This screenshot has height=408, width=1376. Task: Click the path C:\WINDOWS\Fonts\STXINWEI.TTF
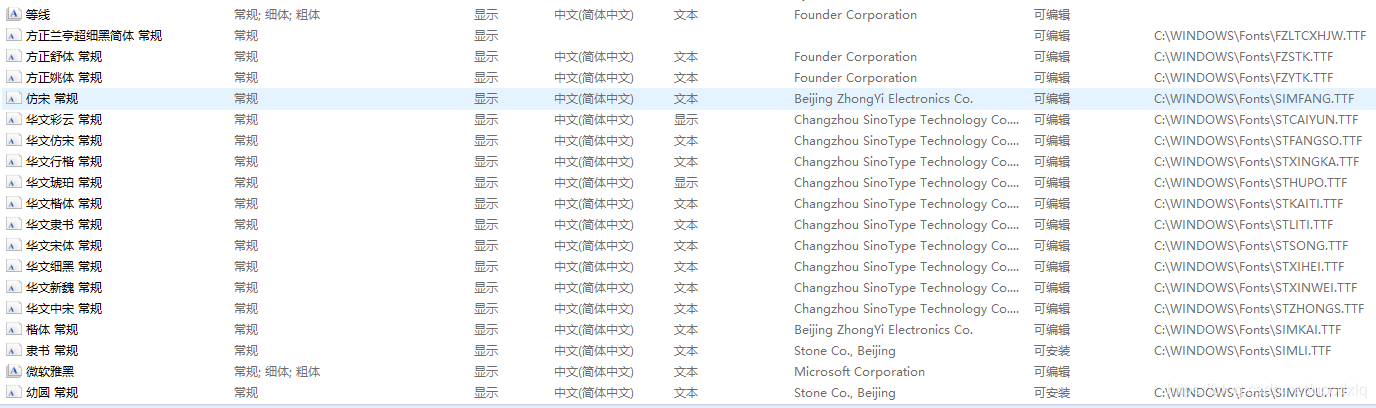point(1256,288)
